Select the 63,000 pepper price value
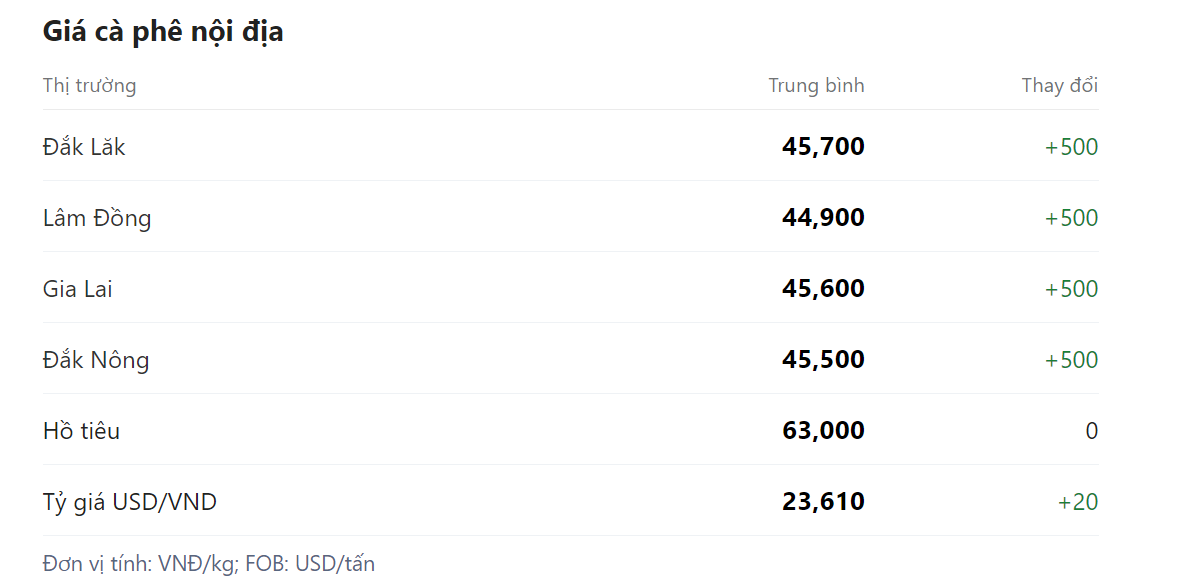 [823, 431]
